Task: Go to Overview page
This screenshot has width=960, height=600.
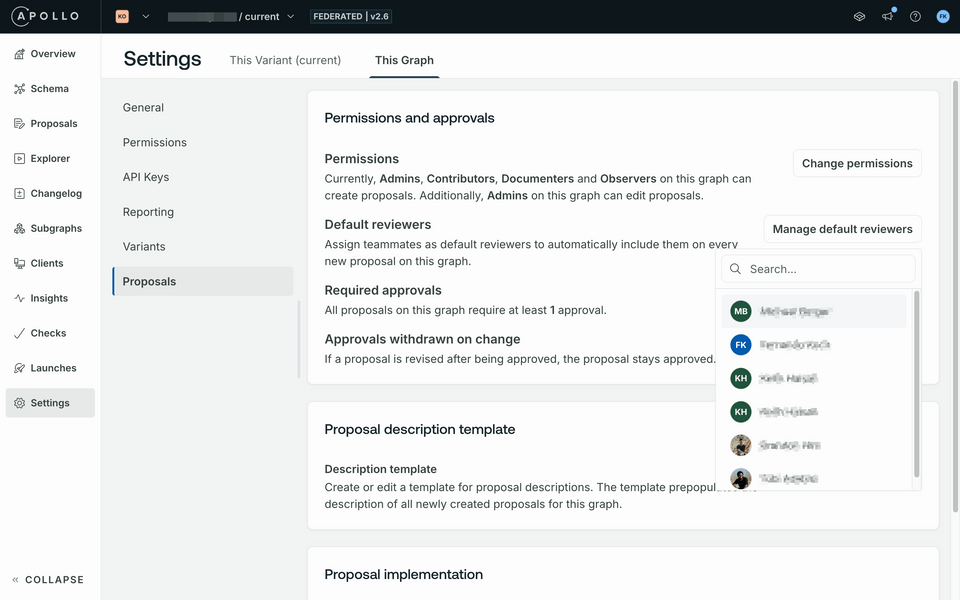Action: tap(50, 54)
